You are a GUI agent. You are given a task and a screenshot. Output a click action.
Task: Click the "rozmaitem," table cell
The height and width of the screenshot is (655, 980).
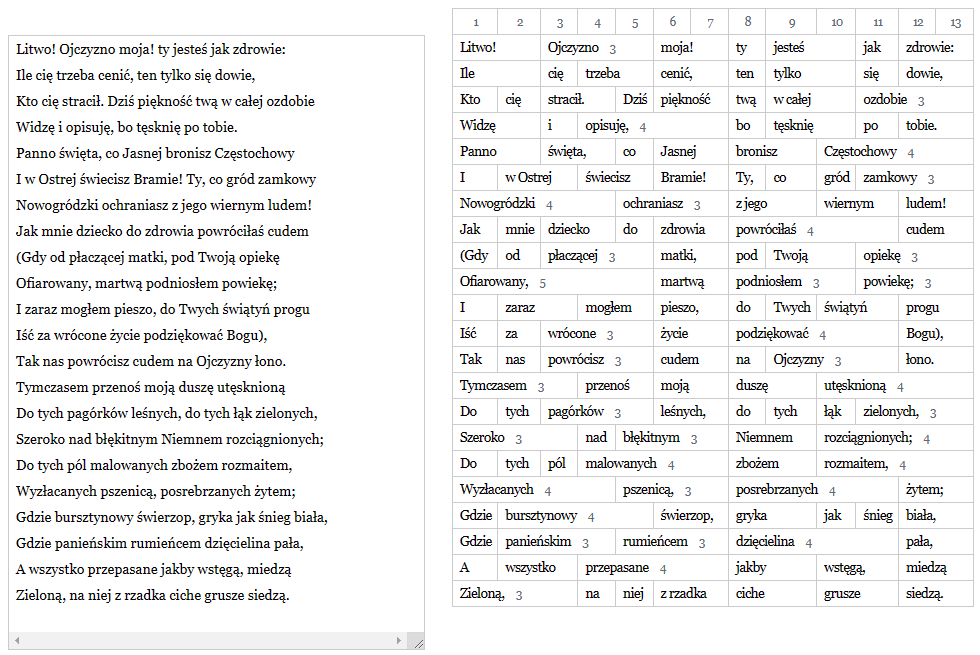tap(895, 464)
